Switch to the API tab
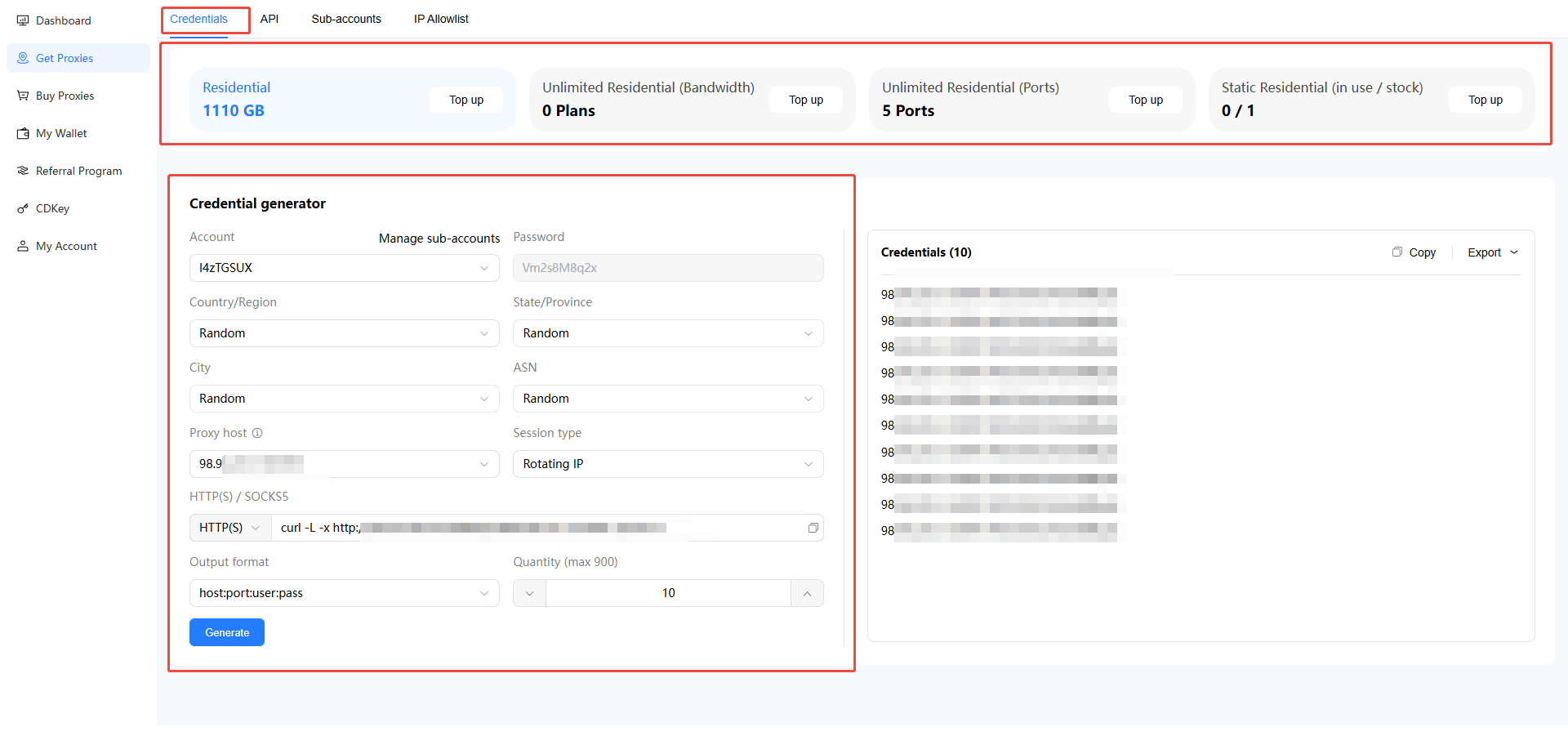The image size is (1568, 745). (x=269, y=19)
